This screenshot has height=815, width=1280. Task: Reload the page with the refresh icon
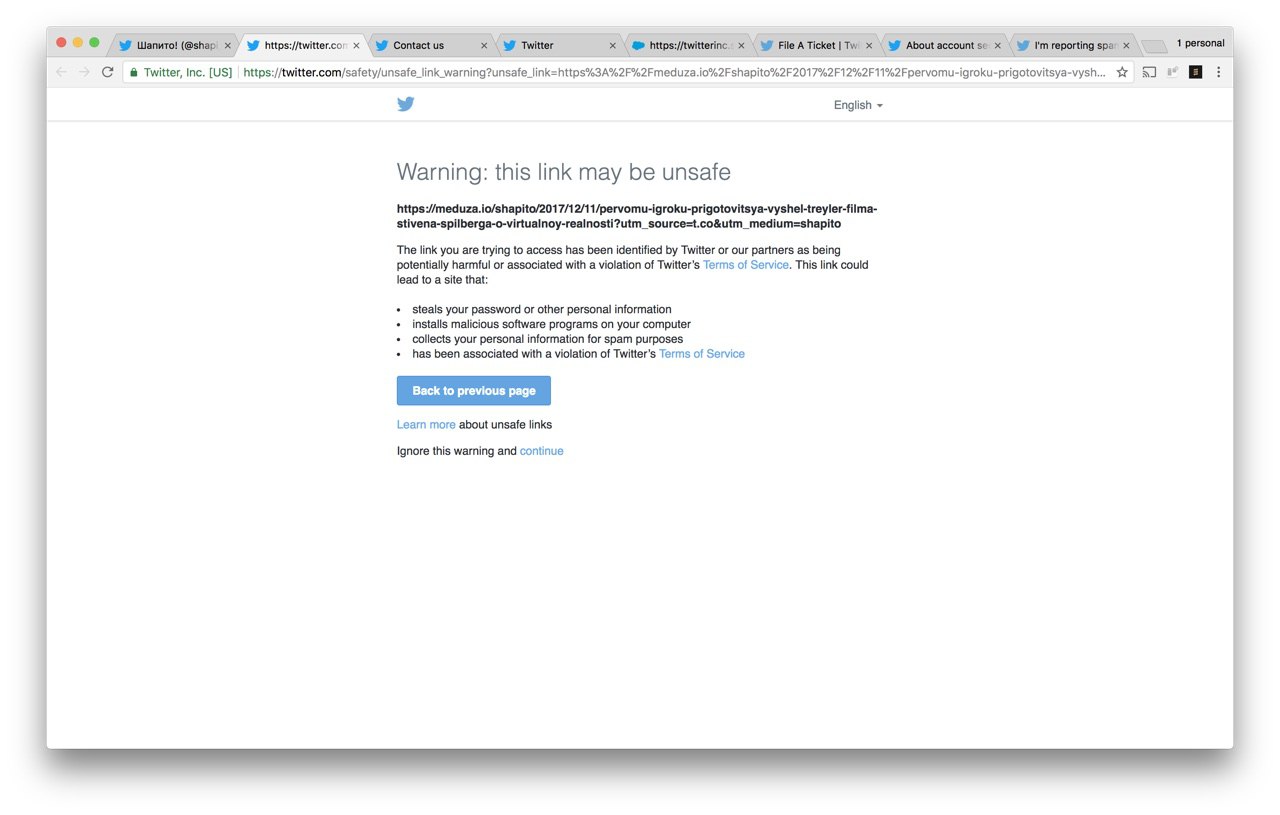click(x=108, y=72)
